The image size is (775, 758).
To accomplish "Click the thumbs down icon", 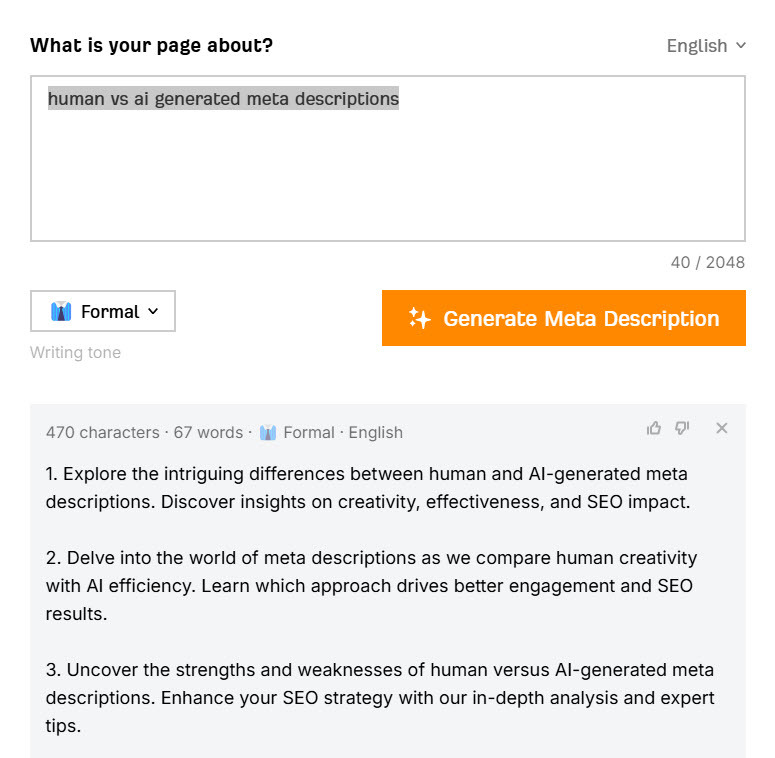I will (x=682, y=428).
